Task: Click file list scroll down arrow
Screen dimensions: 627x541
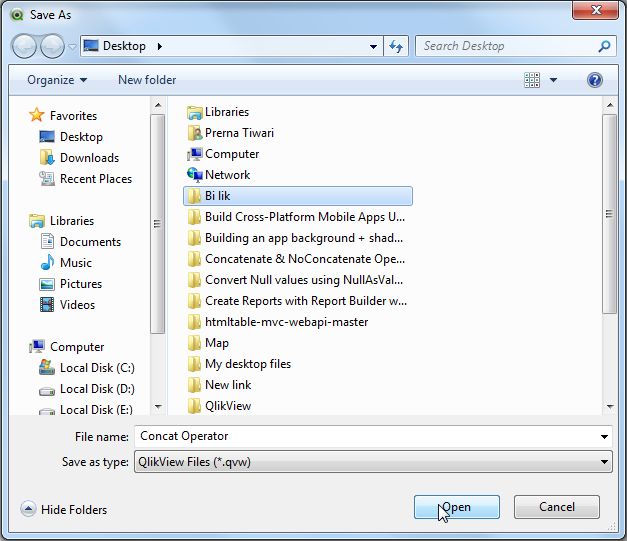Action: tap(610, 407)
